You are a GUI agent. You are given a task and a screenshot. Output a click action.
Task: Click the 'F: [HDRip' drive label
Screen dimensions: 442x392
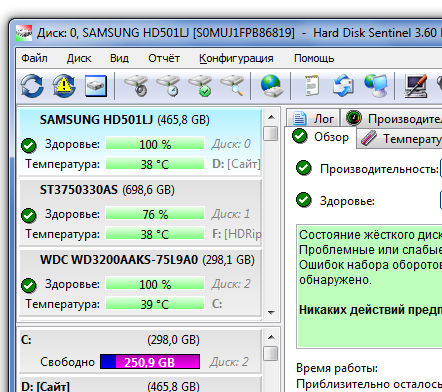pos(237,234)
